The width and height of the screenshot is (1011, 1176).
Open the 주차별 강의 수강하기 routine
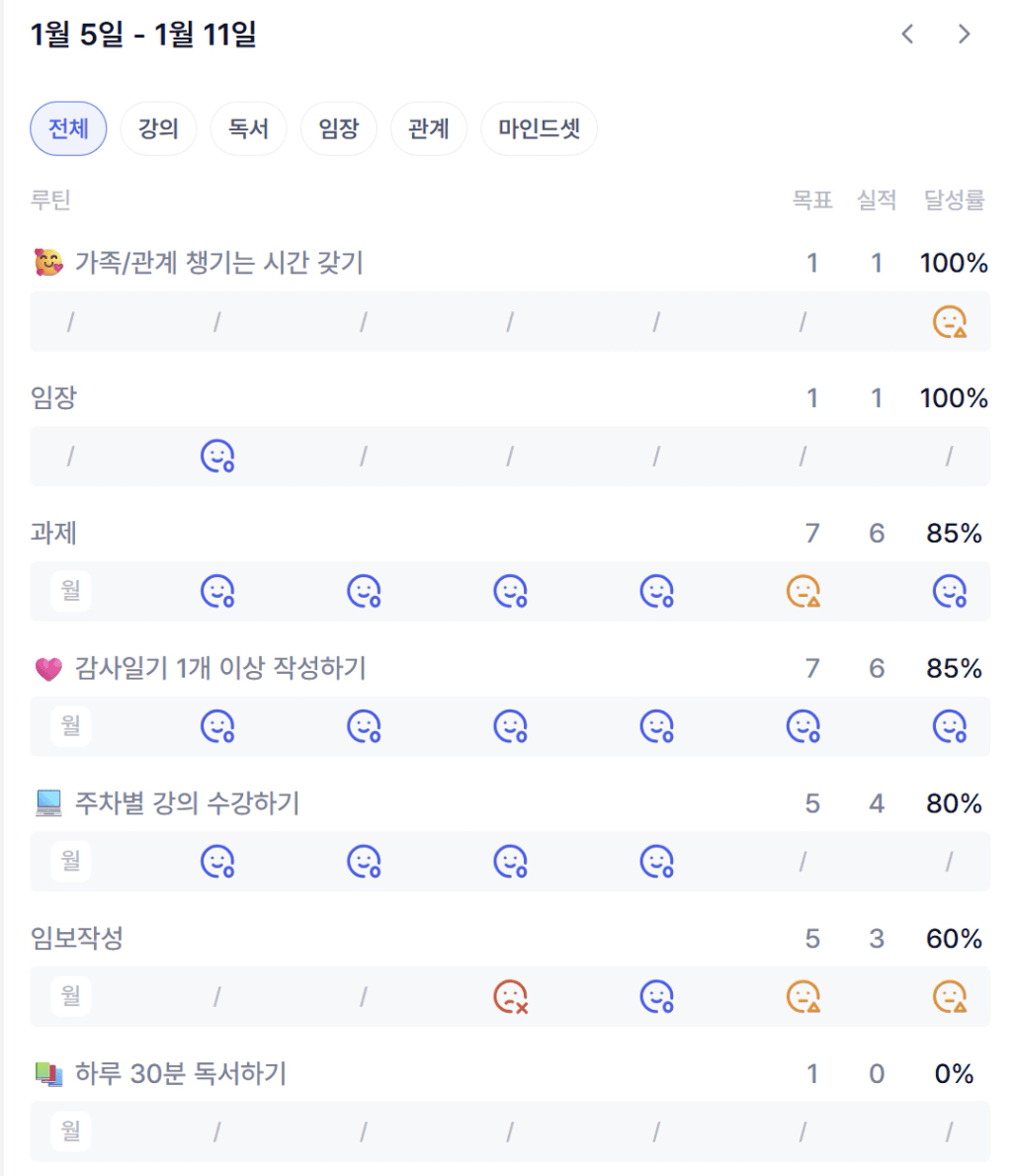click(187, 803)
